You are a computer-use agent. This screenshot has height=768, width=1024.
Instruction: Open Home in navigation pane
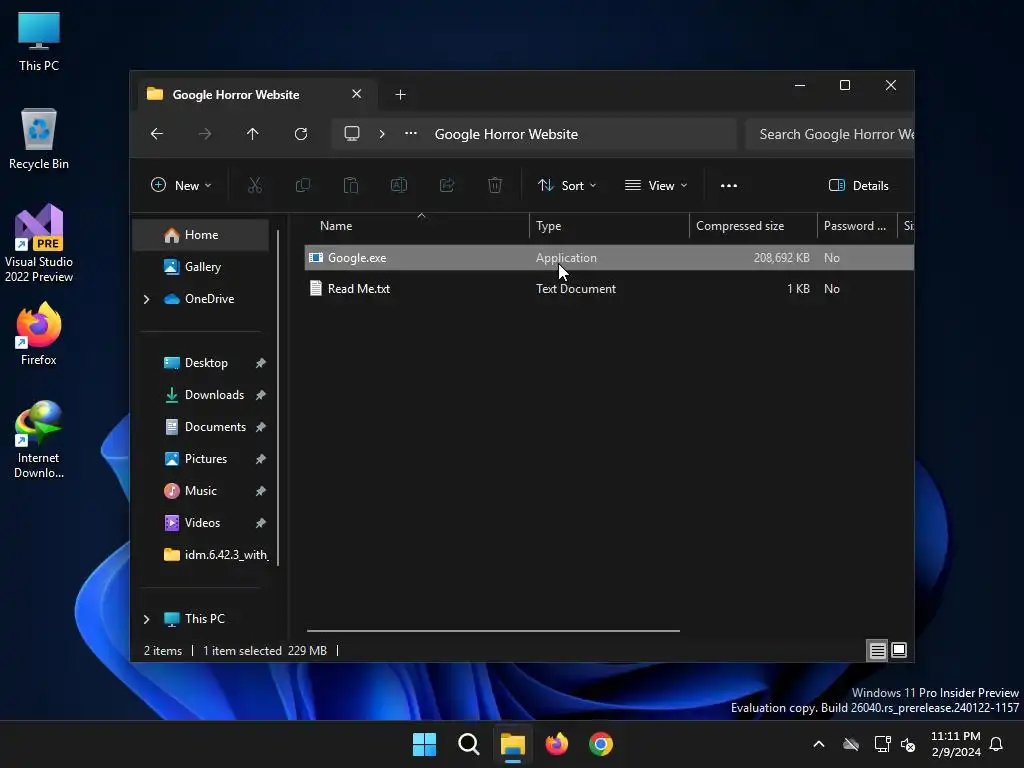200,235
